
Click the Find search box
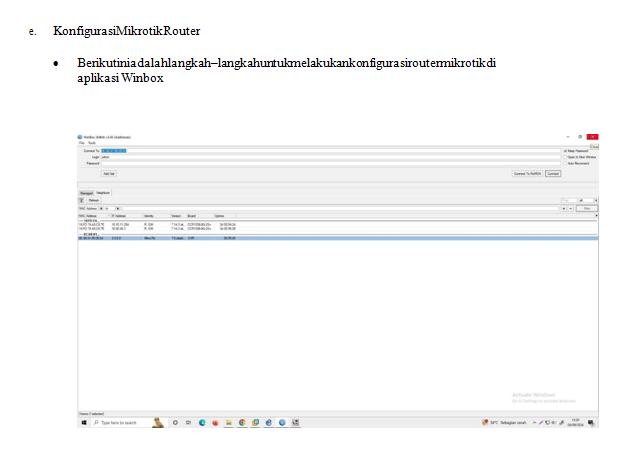pos(569,200)
